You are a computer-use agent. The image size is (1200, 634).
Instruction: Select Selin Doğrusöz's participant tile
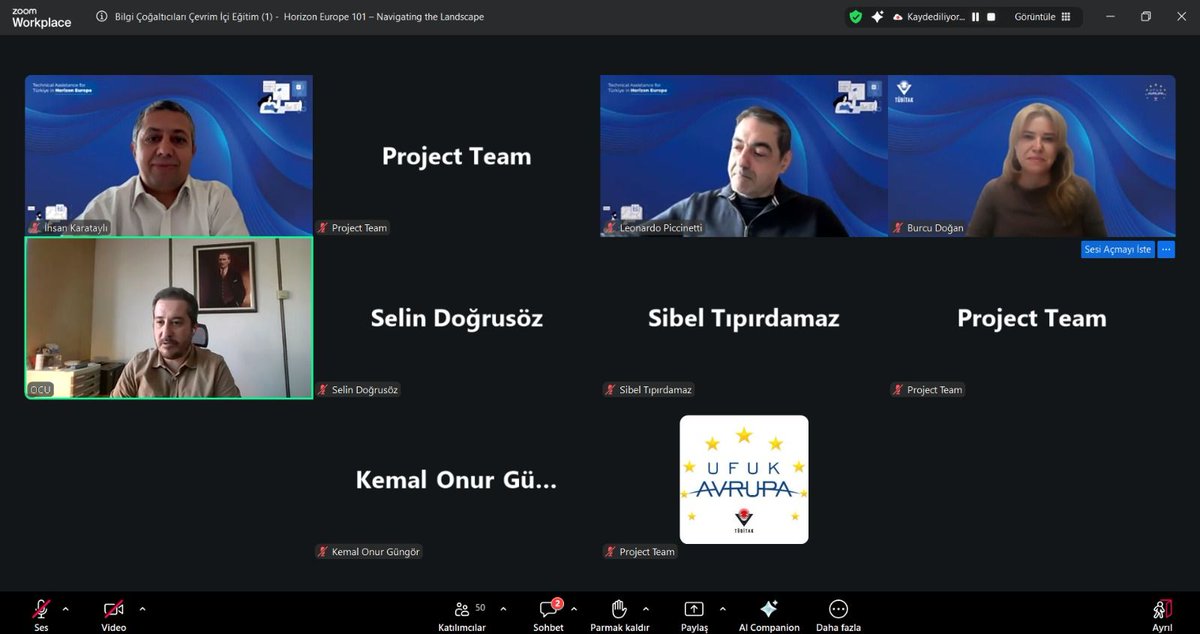click(x=457, y=318)
